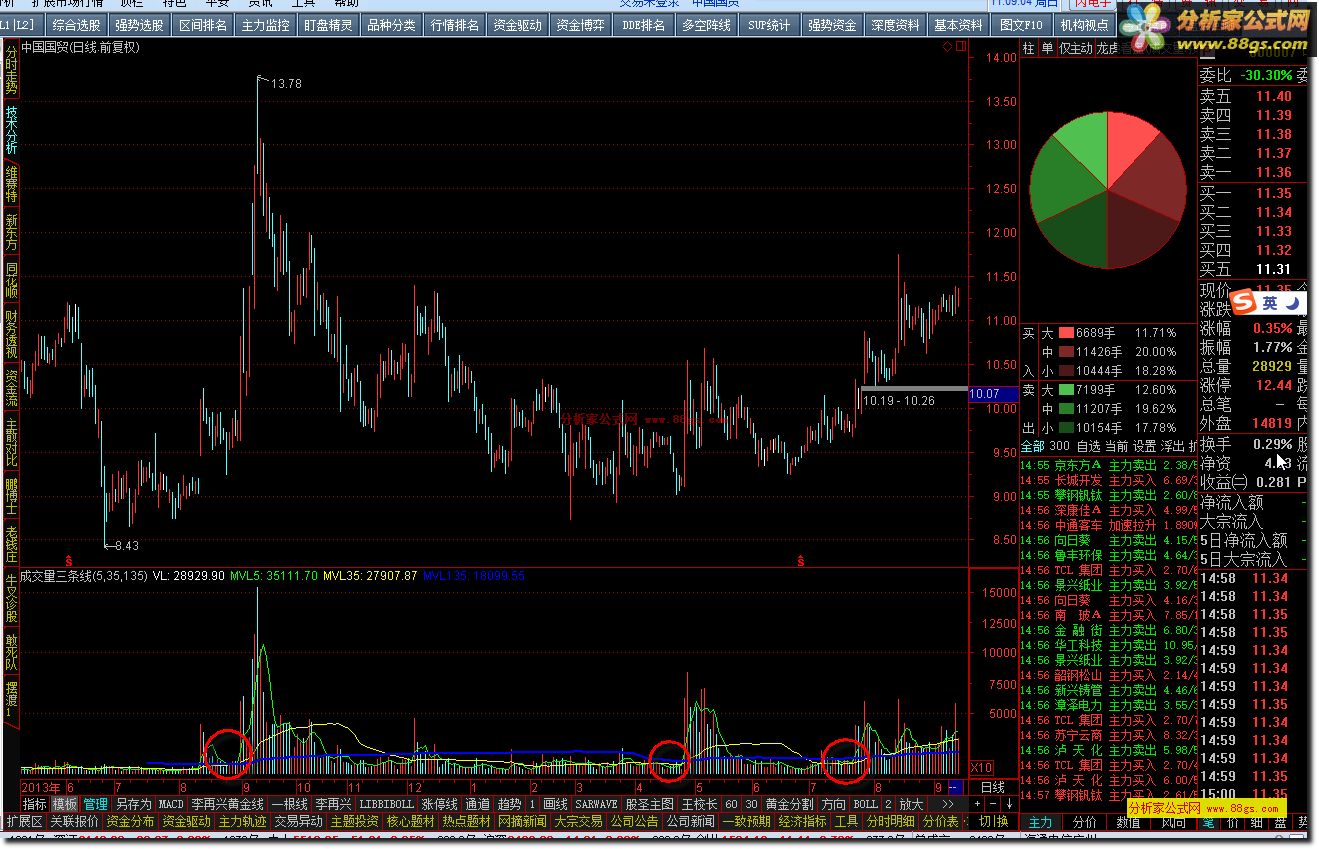Click the Sogou S input method icon
Screen dimensions: 1319x849
[x=1243, y=303]
